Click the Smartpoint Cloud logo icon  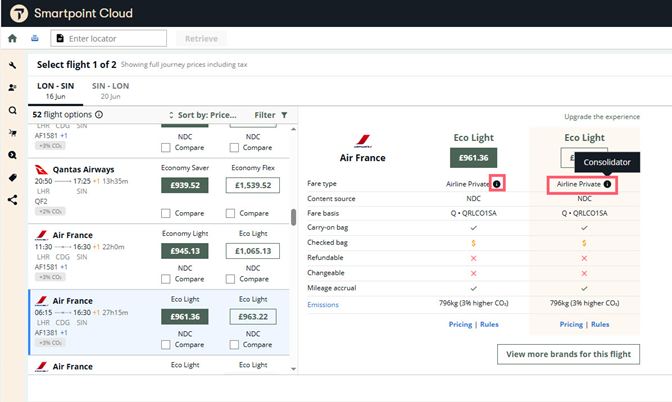(x=19, y=13)
